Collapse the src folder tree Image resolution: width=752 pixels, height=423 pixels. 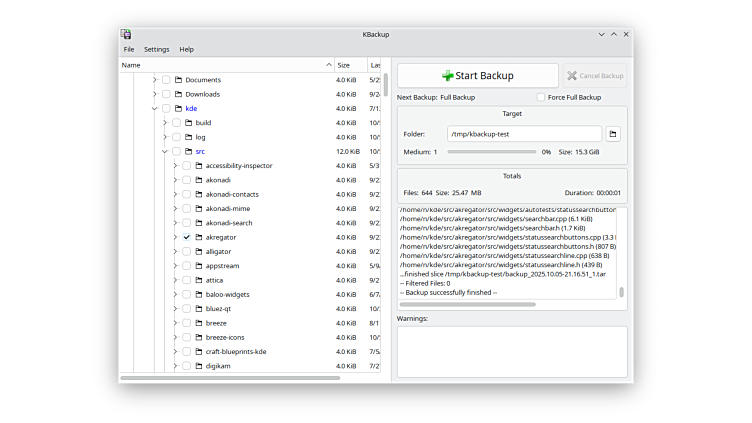point(164,151)
